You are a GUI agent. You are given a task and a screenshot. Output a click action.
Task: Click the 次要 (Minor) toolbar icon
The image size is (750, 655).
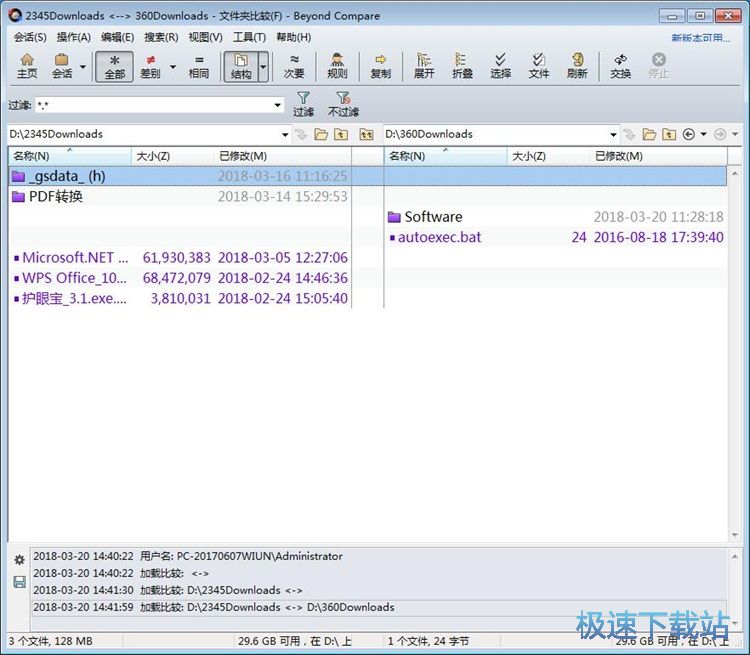294,66
